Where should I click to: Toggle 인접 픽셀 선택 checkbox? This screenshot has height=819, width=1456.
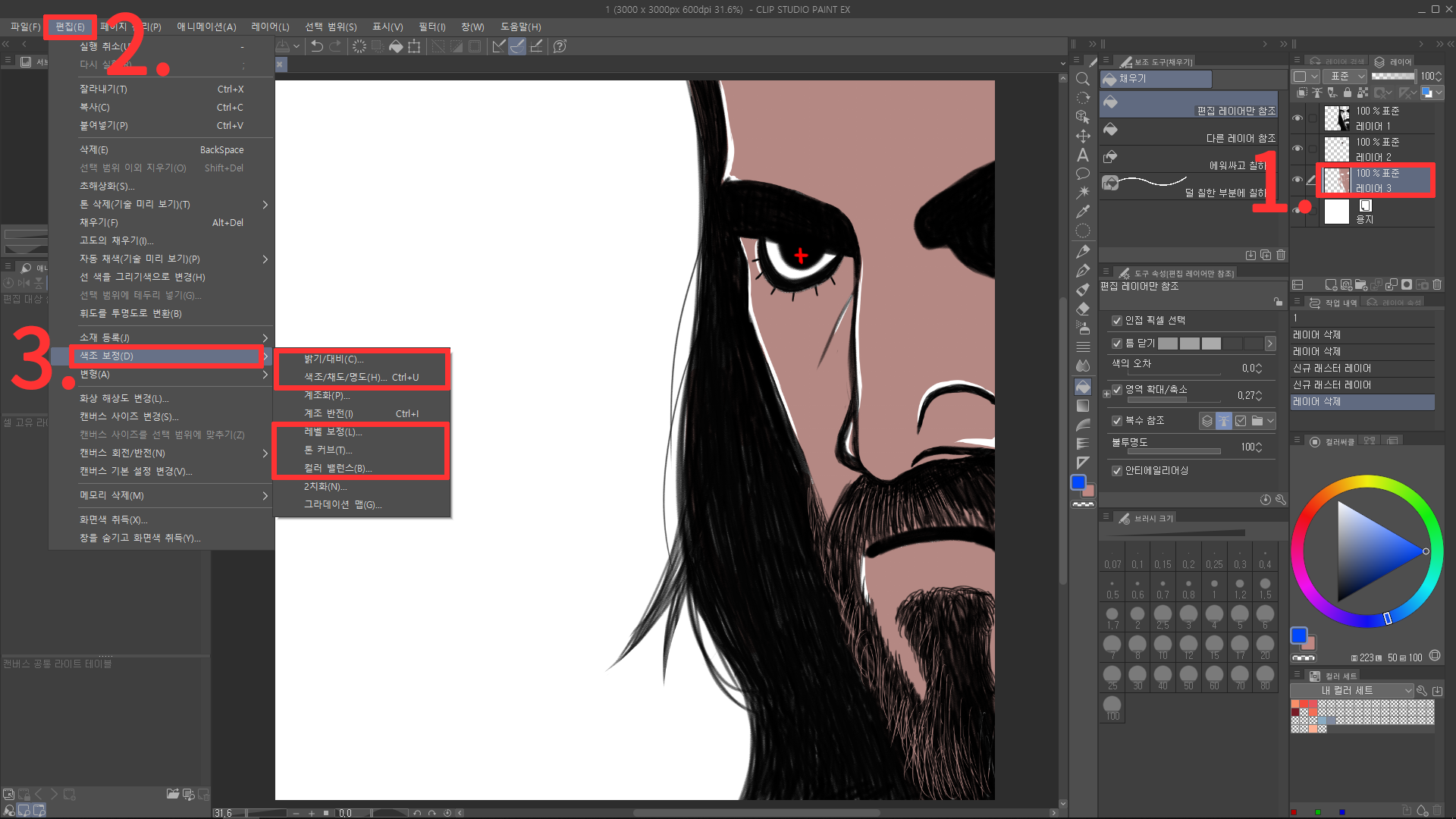tap(1116, 321)
